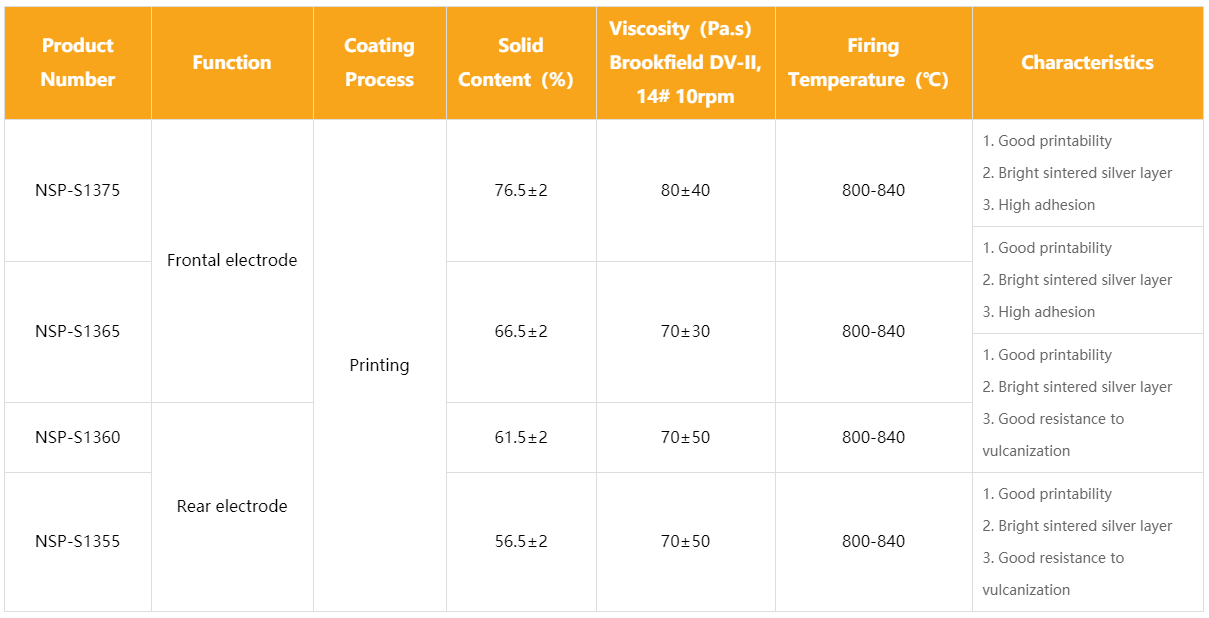Select the Printing coating process cell
This screenshot has width=1209, height=618.
[379, 366]
